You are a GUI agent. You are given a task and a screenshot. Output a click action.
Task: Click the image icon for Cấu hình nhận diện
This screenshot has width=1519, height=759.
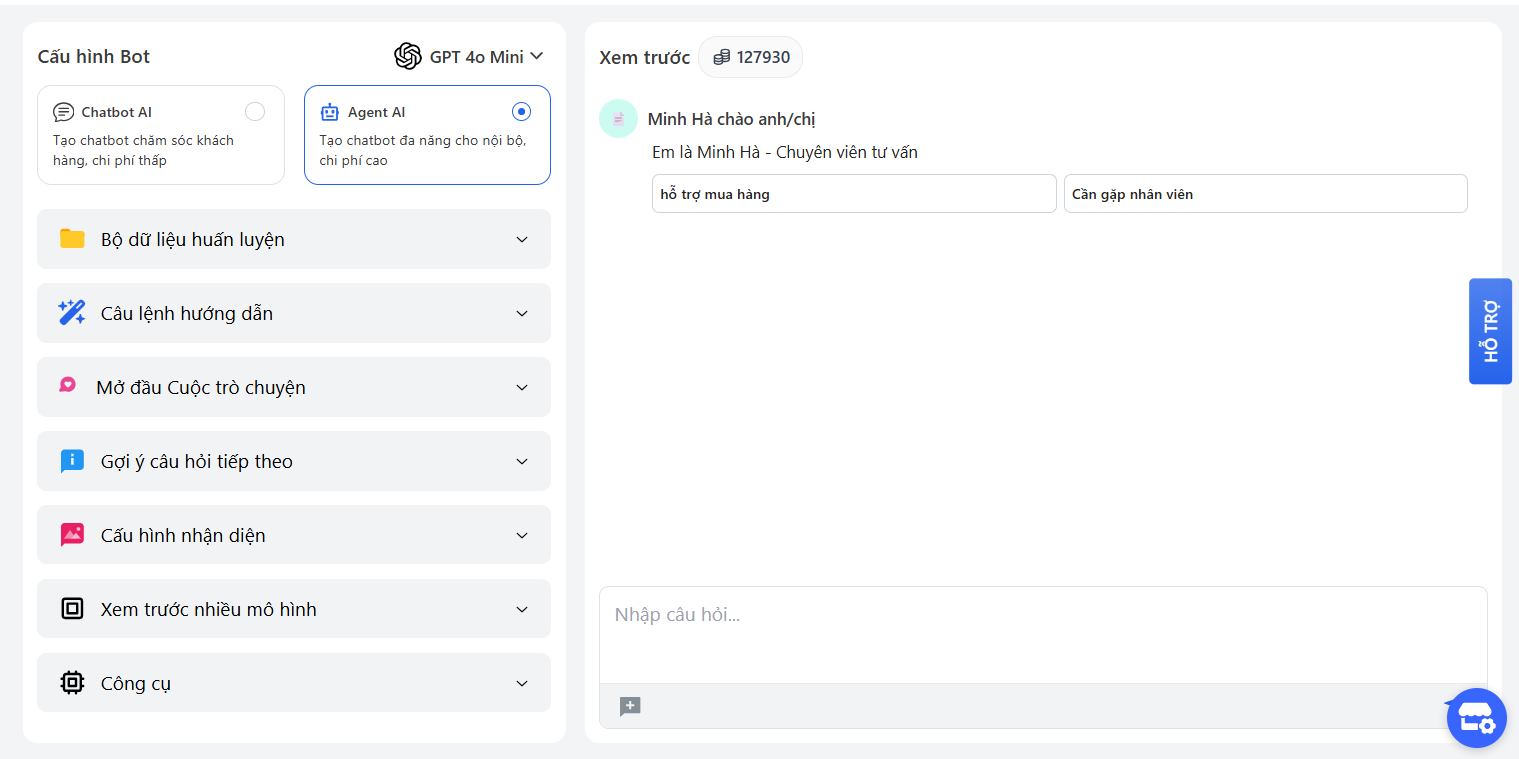click(x=72, y=535)
